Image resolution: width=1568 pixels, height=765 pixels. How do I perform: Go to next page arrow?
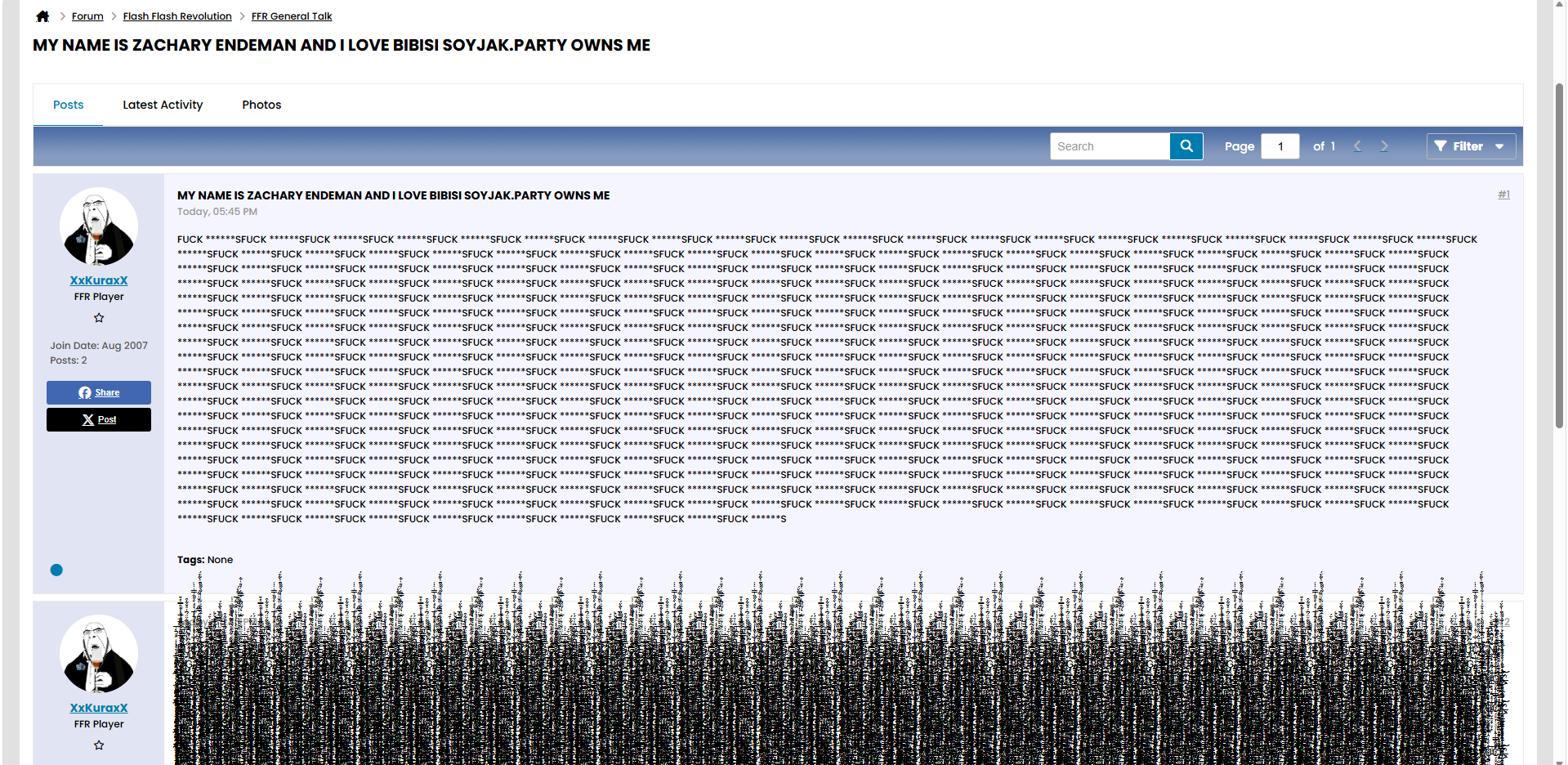(x=1384, y=146)
